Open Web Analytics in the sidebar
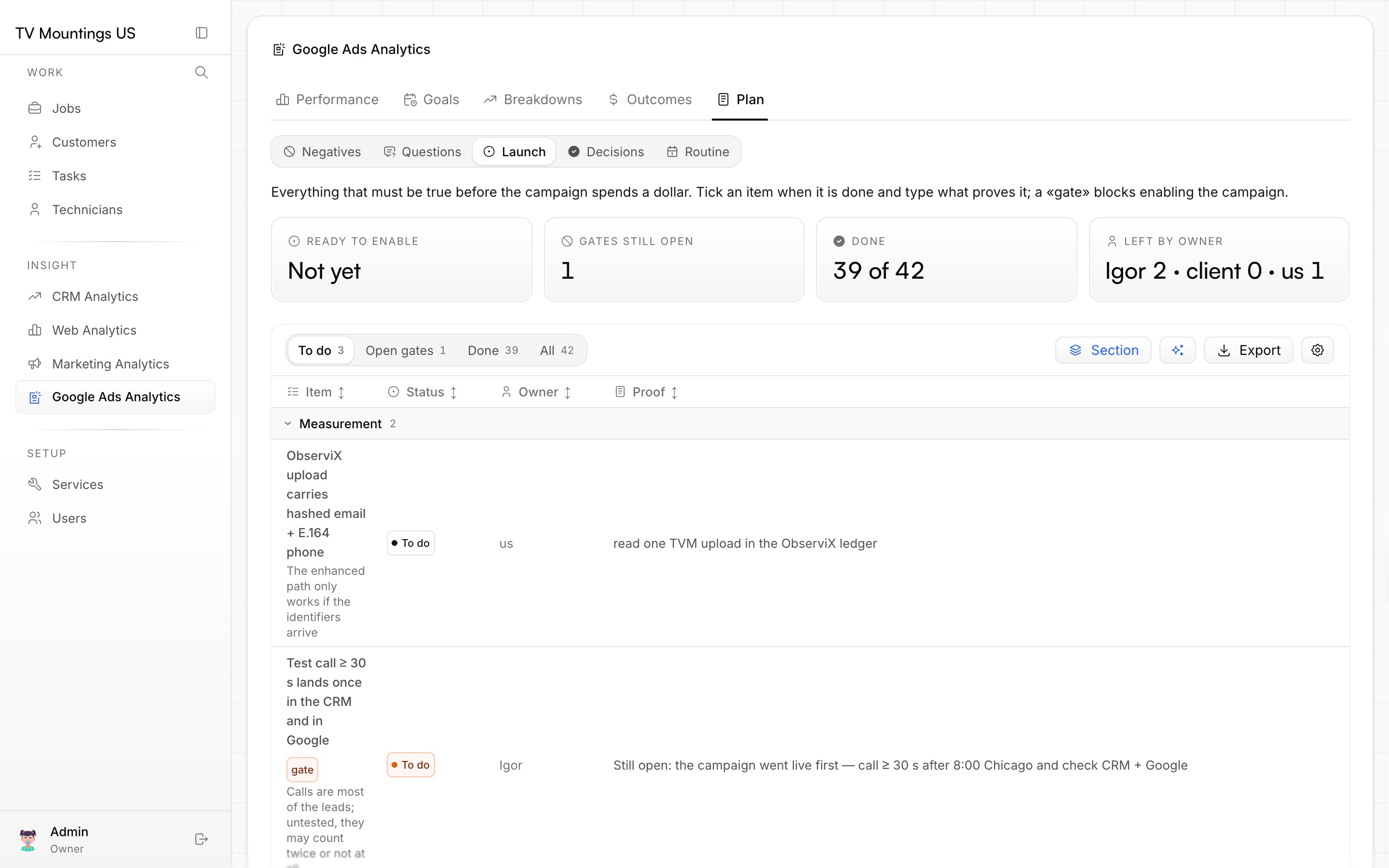 115,330
